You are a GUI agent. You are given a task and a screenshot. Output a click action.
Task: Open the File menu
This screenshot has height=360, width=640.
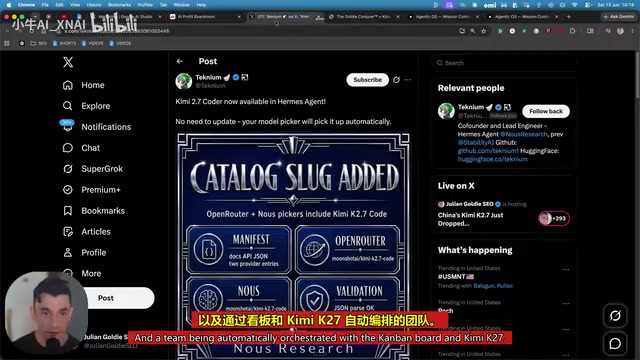coord(45,5)
